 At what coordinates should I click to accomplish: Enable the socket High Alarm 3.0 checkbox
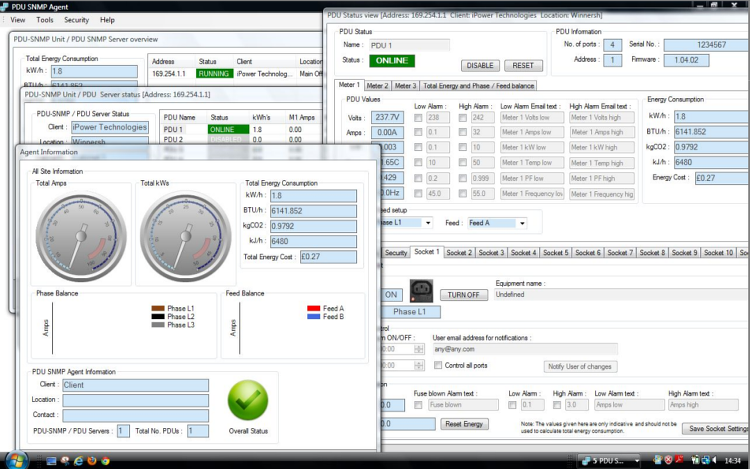(x=557, y=405)
